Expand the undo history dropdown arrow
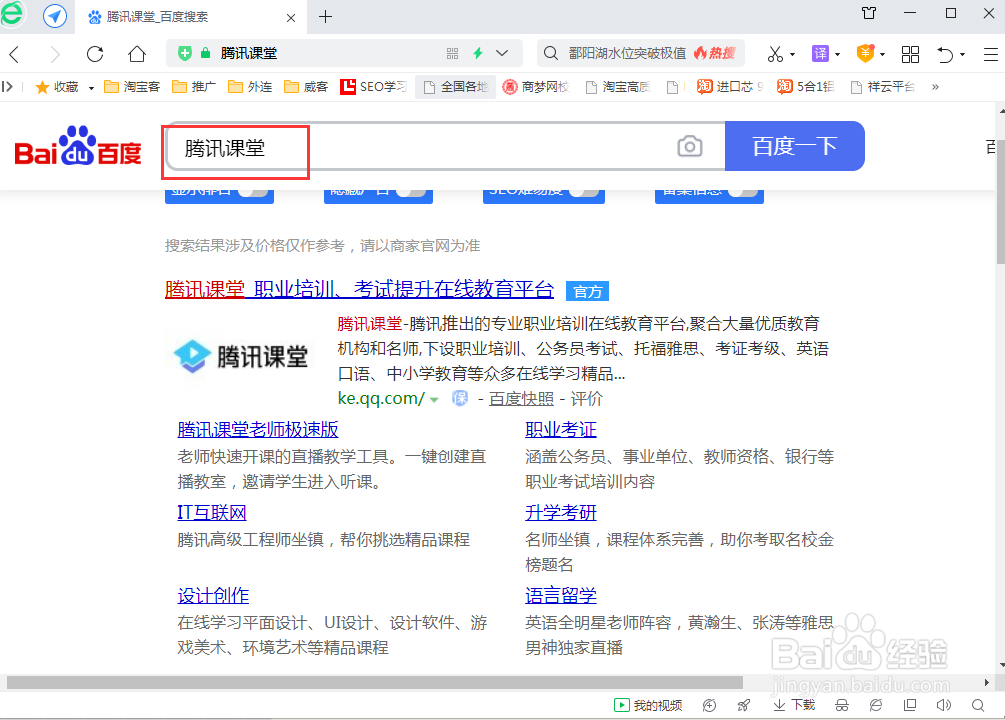The height and width of the screenshot is (720, 1005). click(962, 55)
